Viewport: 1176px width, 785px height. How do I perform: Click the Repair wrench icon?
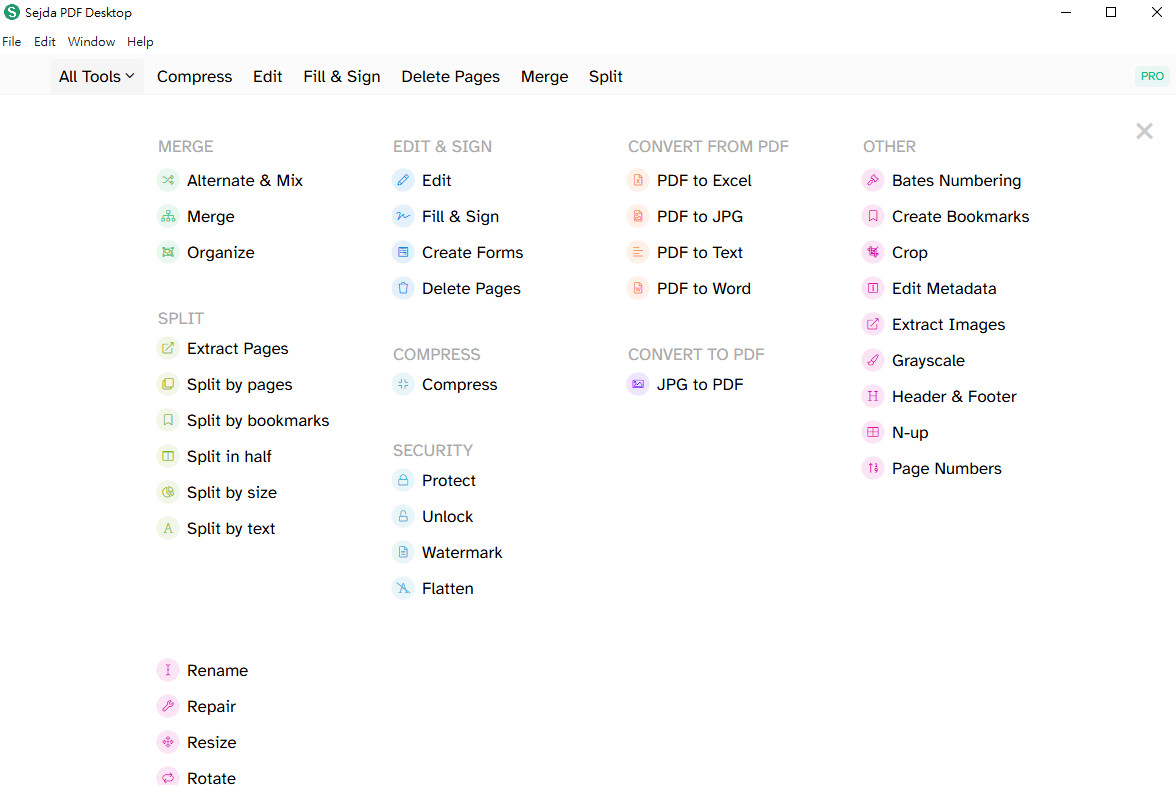168,707
